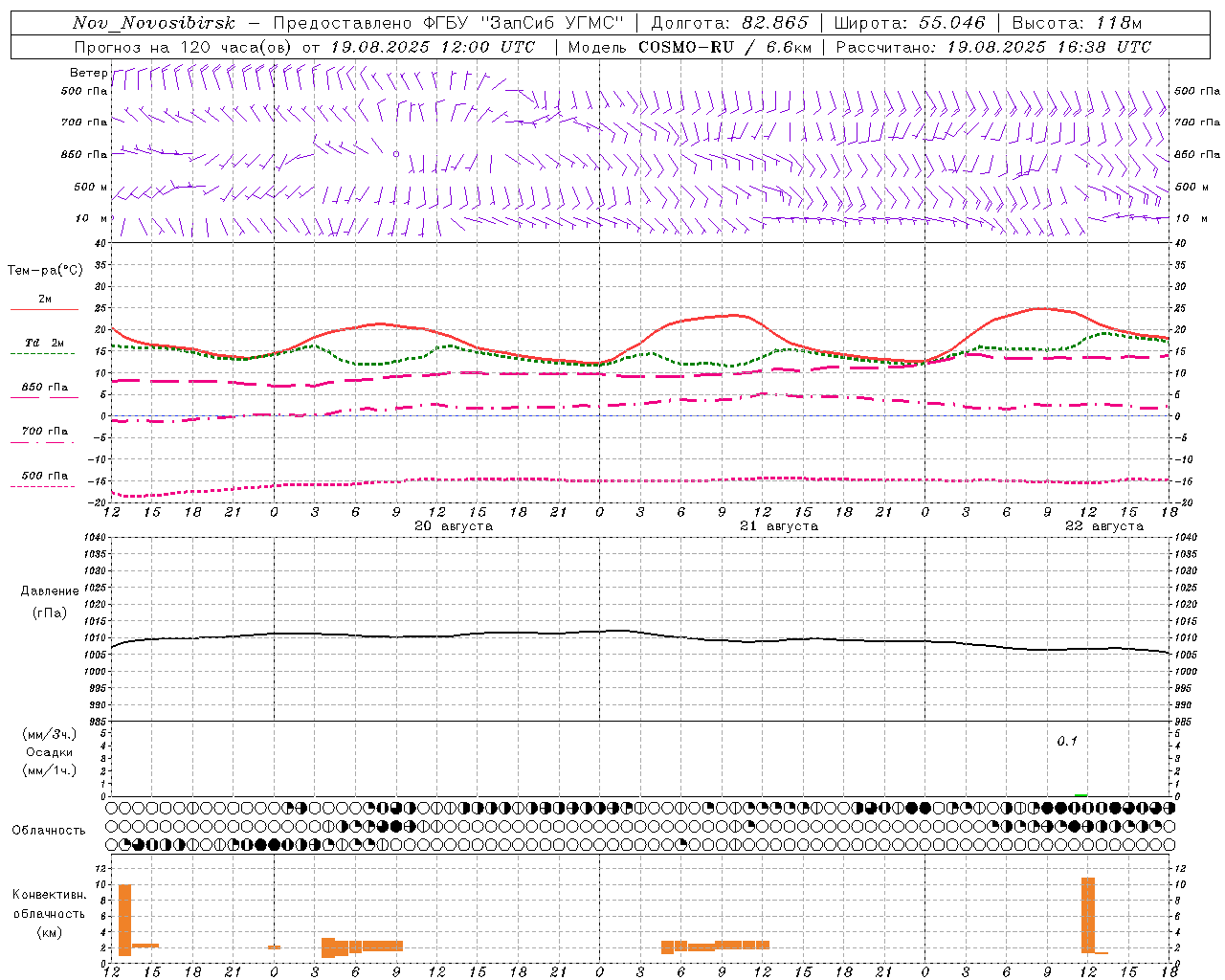
Task: Click the 21 августа date label
Action: [779, 526]
